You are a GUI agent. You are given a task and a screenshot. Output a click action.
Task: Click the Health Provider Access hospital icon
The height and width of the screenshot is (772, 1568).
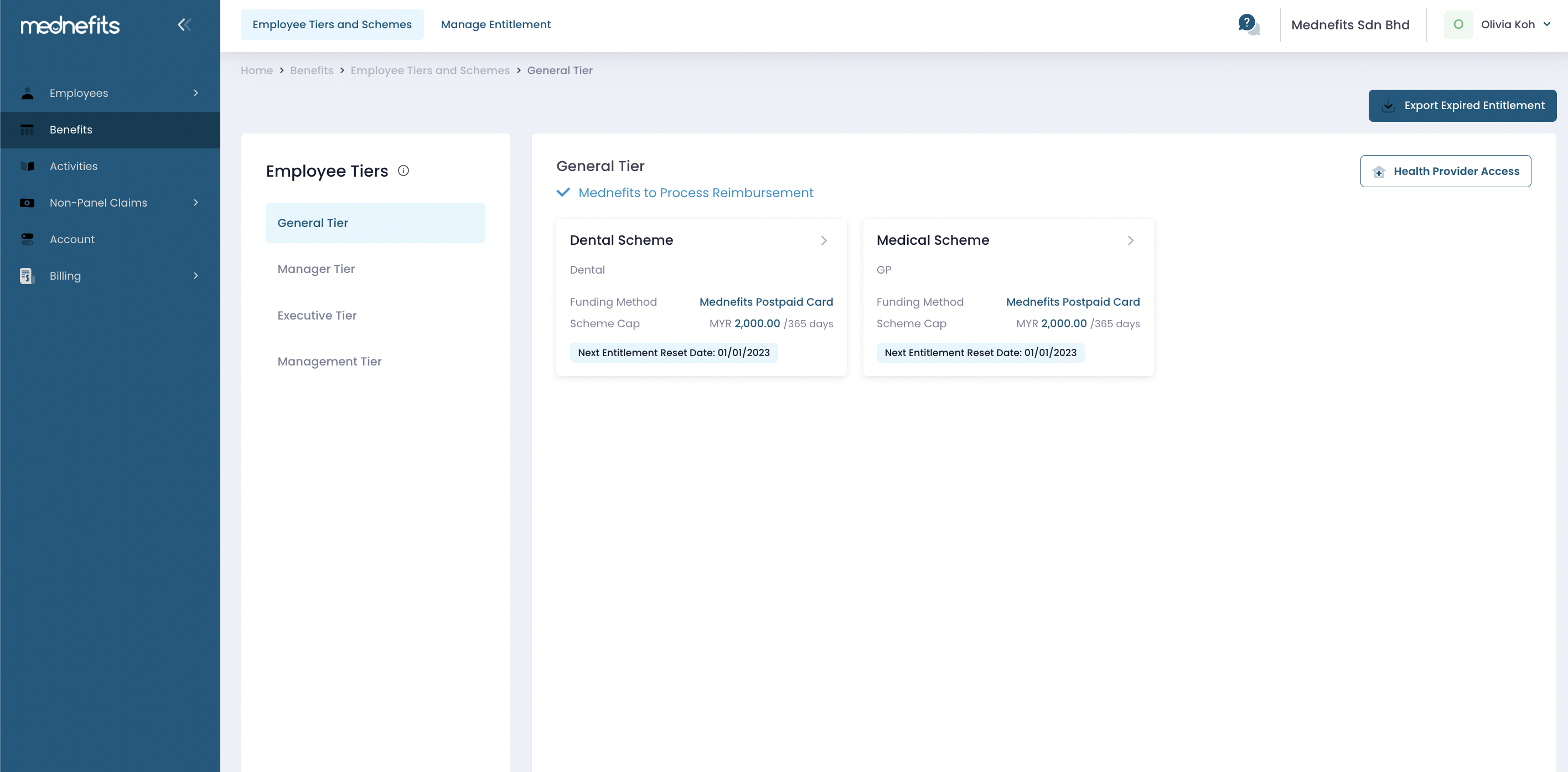[x=1379, y=172]
